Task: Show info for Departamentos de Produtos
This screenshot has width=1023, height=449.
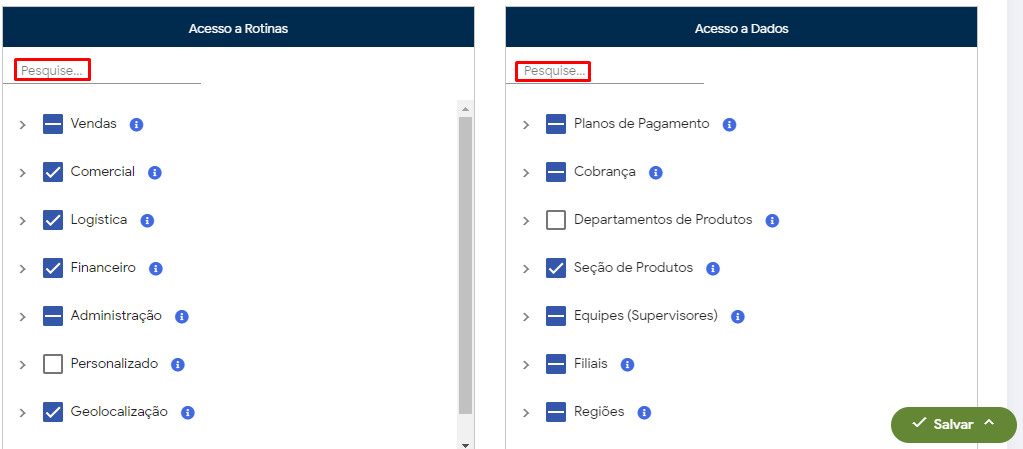Action: click(x=772, y=220)
